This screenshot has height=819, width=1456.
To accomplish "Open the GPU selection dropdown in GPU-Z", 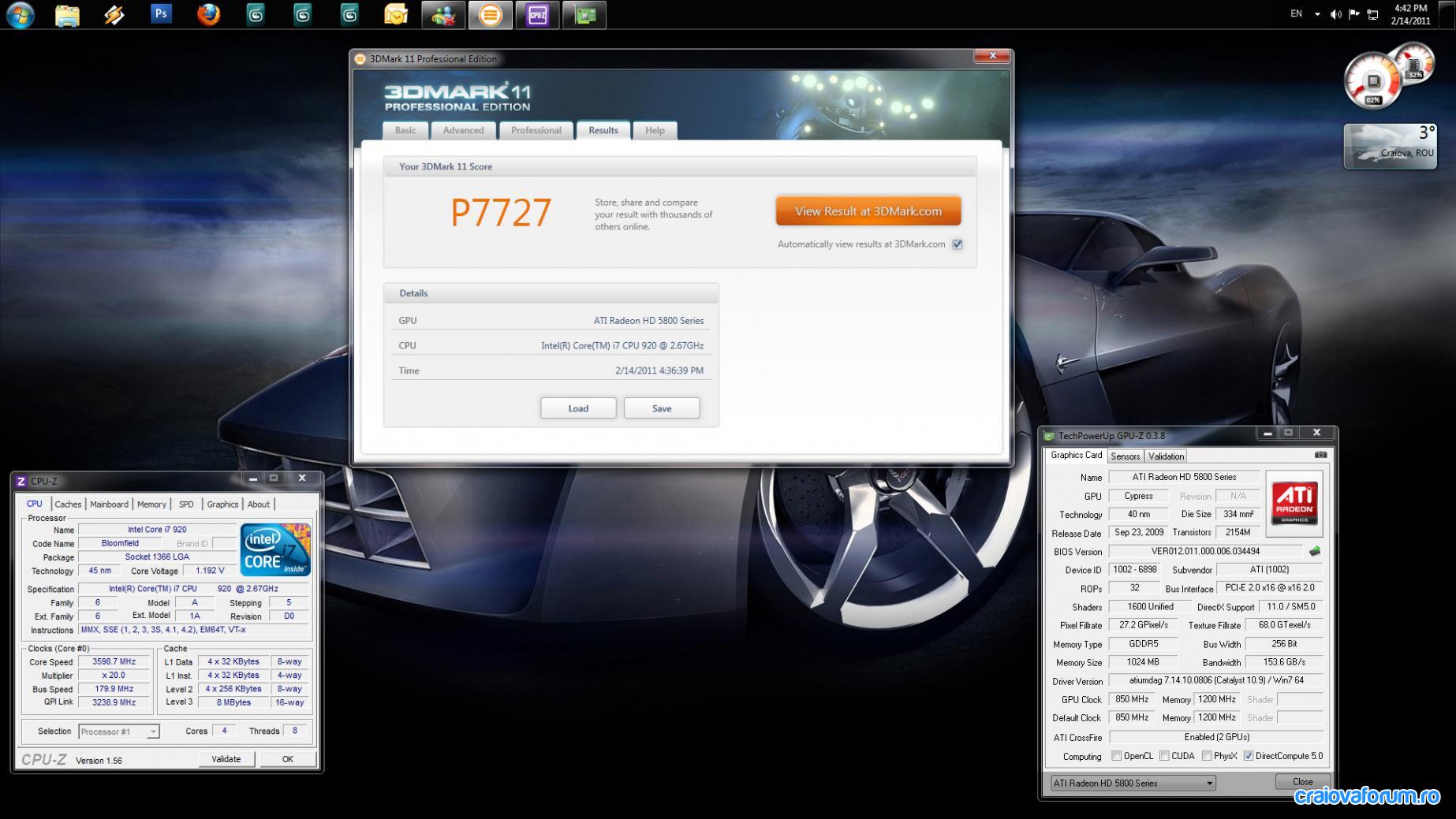I will tap(1133, 783).
